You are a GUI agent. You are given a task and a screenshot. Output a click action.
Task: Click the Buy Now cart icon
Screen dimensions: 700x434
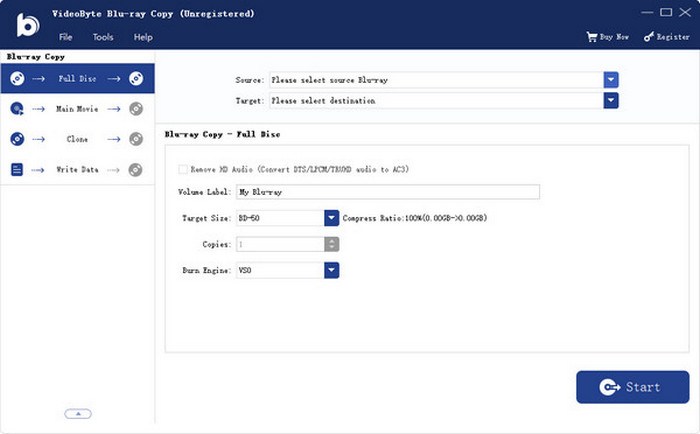591,37
